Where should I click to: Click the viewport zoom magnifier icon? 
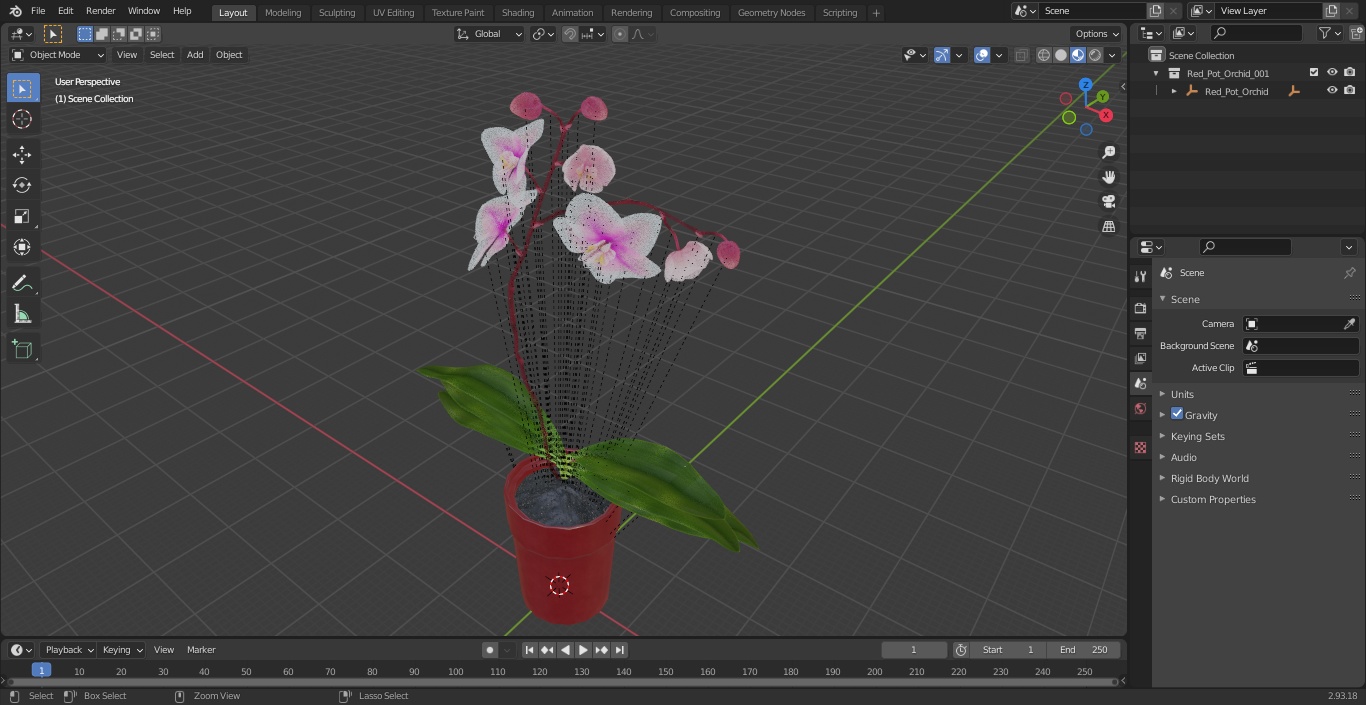[x=1109, y=152]
